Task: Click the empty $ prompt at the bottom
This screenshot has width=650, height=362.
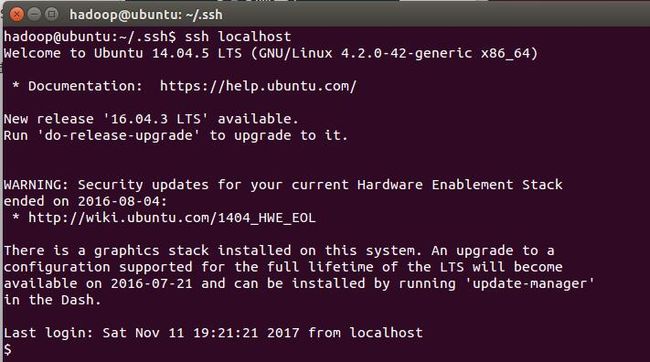Action: (x=8, y=350)
